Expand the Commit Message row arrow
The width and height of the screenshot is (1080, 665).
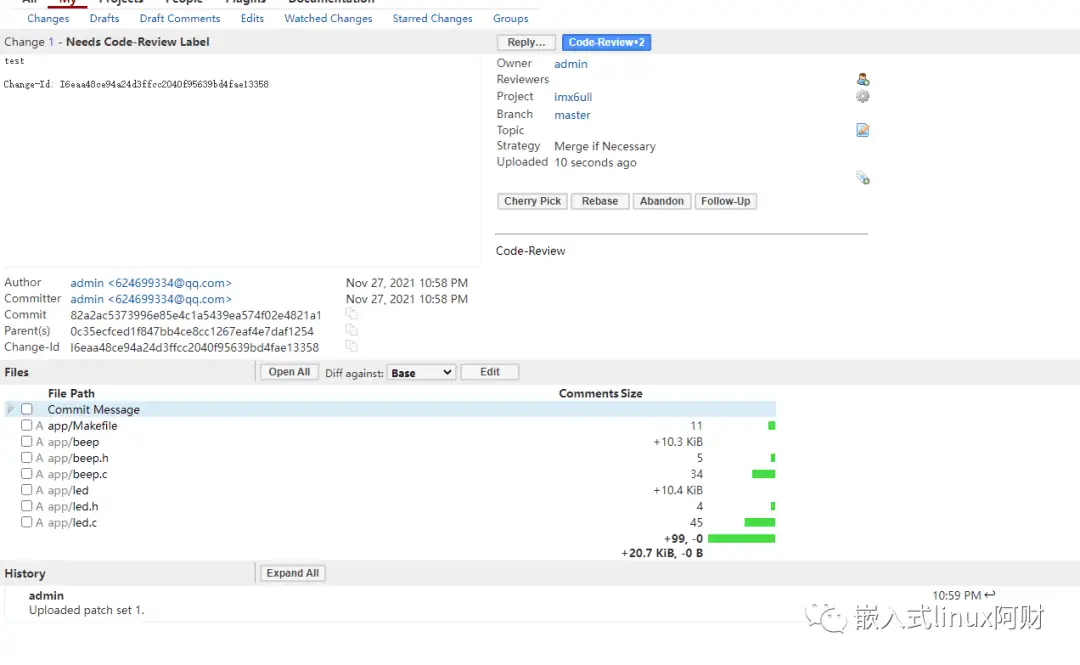11,409
